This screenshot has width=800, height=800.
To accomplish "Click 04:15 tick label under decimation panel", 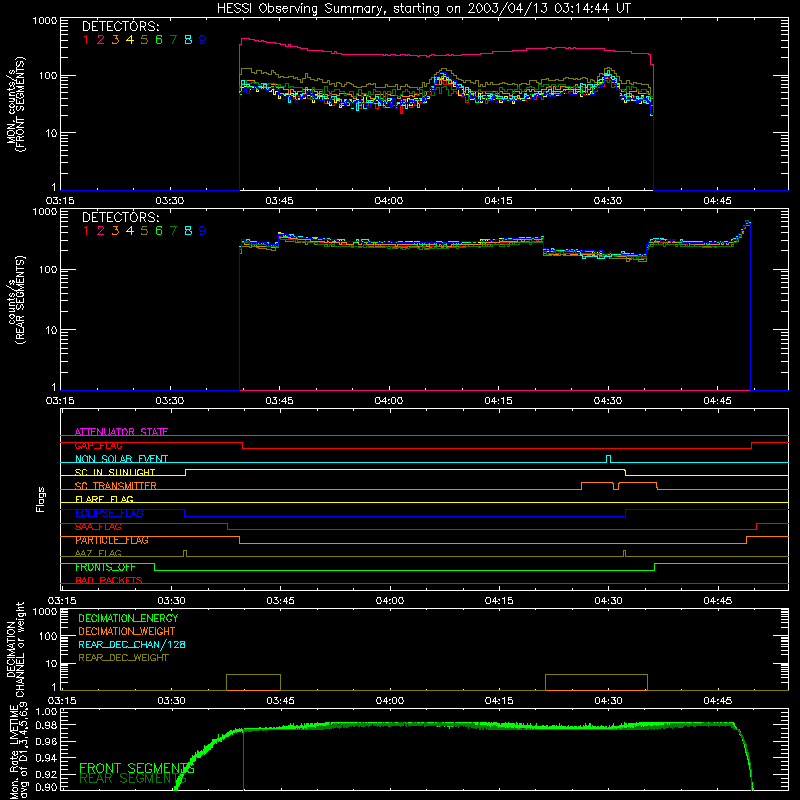I will (x=498, y=701).
